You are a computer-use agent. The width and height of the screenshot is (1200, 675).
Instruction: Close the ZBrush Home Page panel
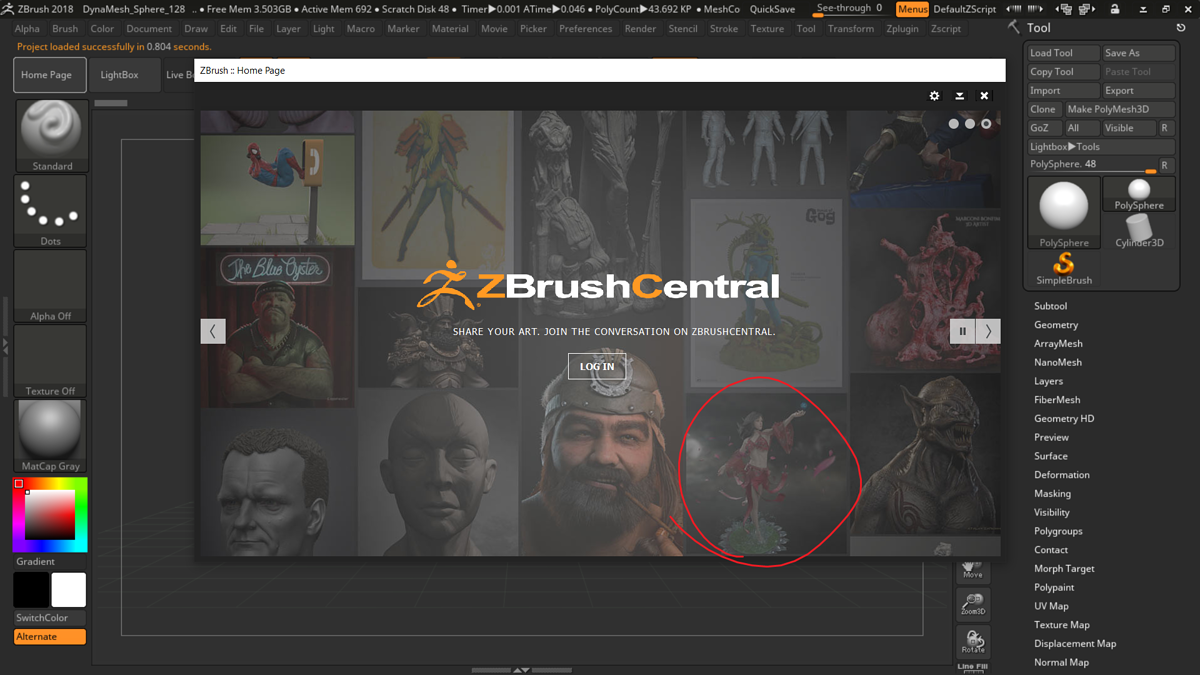click(x=984, y=96)
